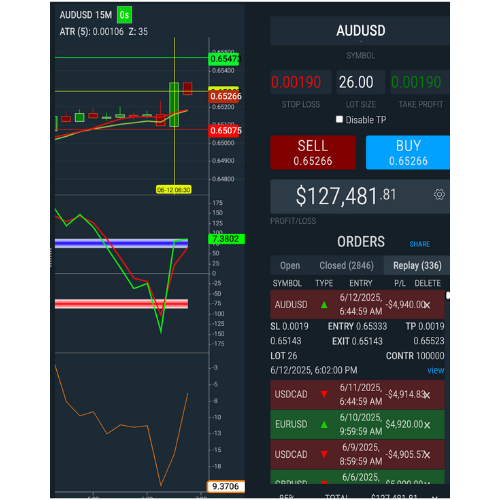Open the profit/loss settings gear
Viewport: 500px width, 500px height.
(439, 194)
